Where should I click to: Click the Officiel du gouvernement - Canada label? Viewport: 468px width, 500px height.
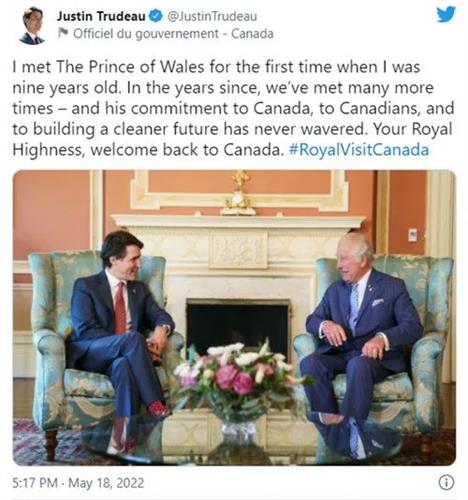coord(173,34)
